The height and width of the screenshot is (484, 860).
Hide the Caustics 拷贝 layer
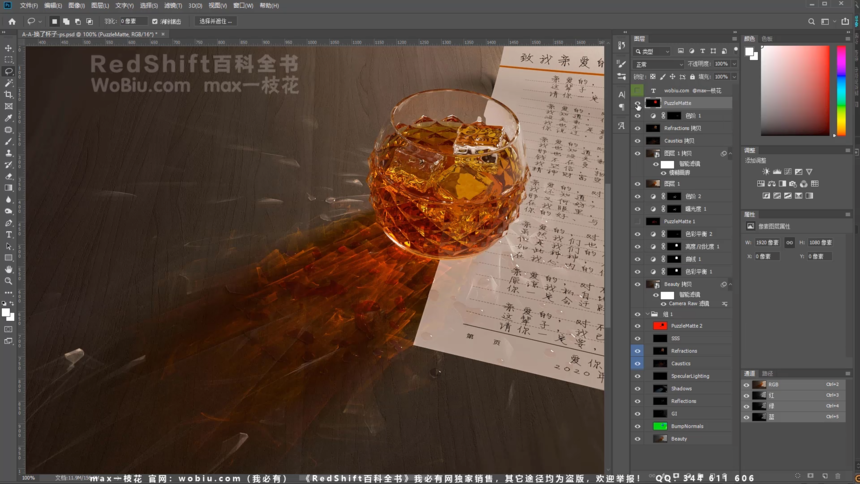[x=637, y=141]
